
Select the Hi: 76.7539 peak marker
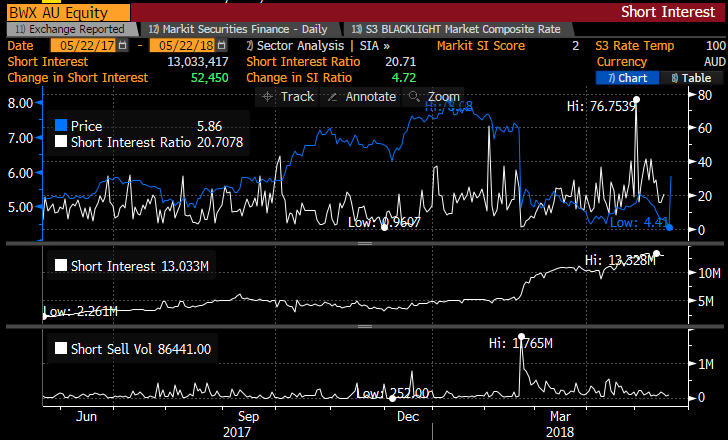[x=636, y=100]
